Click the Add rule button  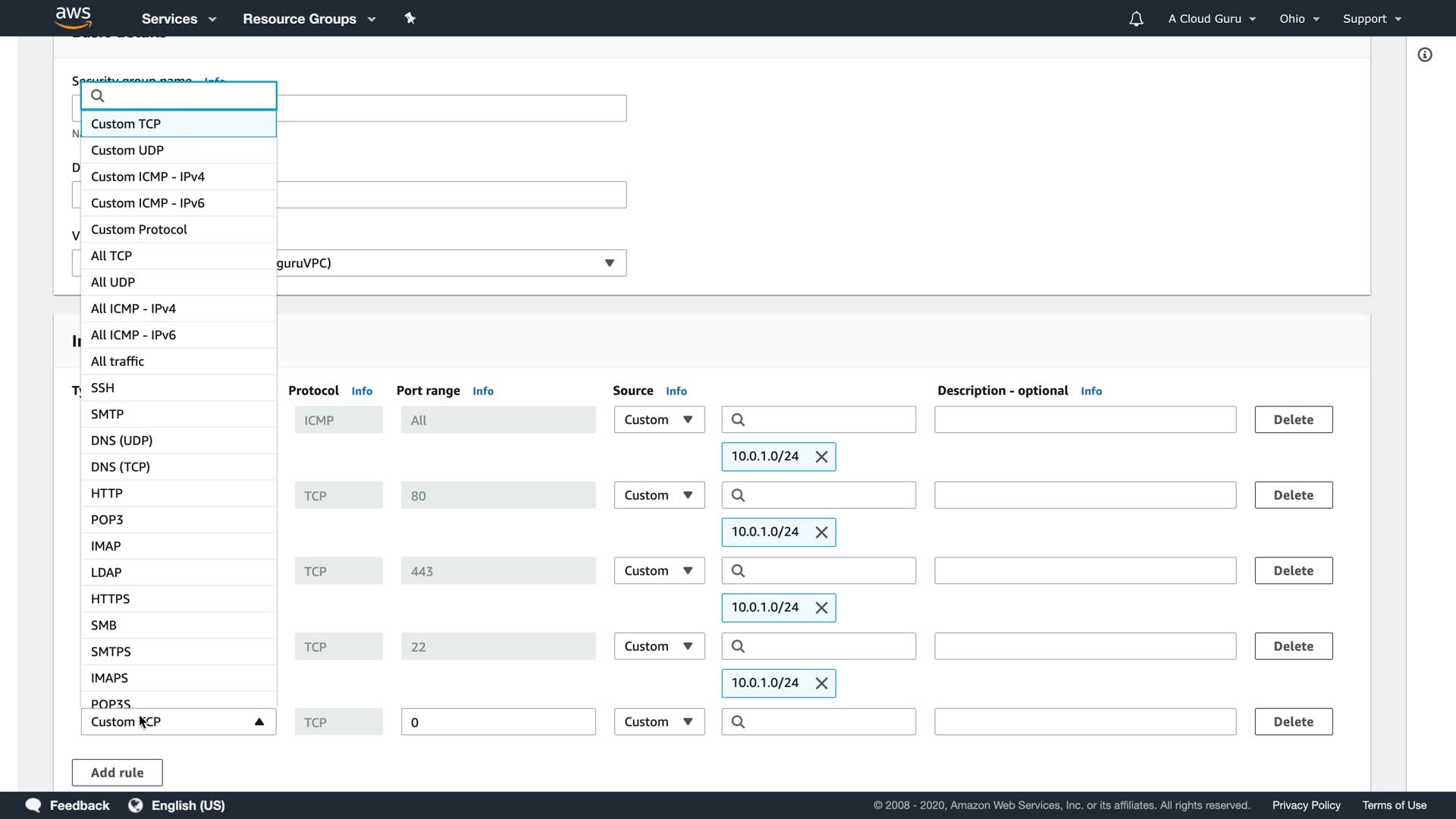pos(117,773)
